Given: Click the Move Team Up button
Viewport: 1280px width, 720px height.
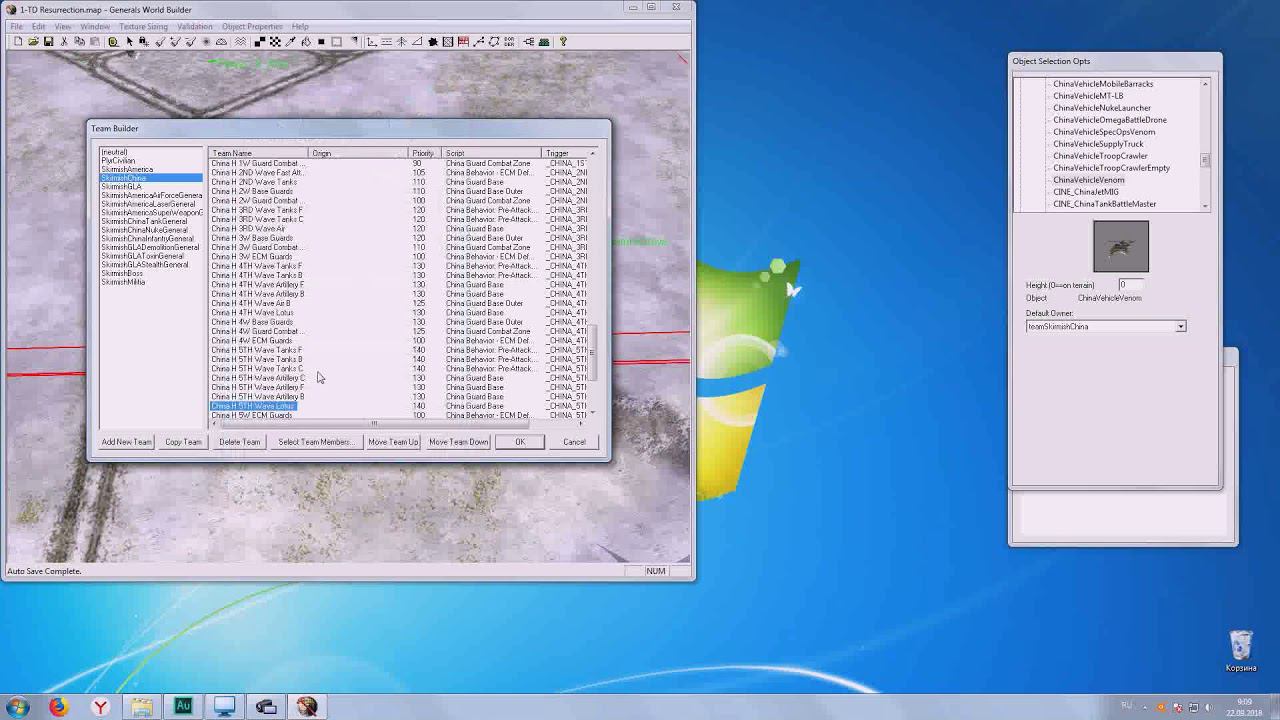Looking at the screenshot, I should [x=393, y=442].
